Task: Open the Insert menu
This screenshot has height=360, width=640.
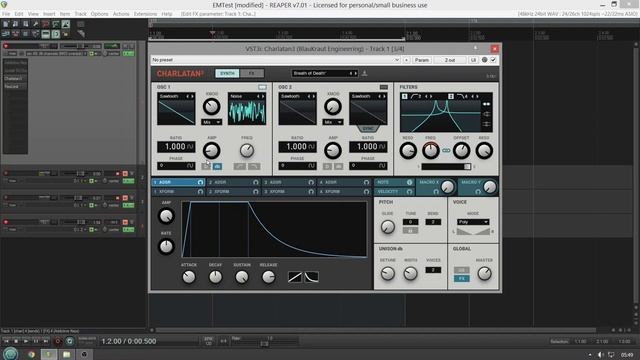Action: click(x=49, y=14)
